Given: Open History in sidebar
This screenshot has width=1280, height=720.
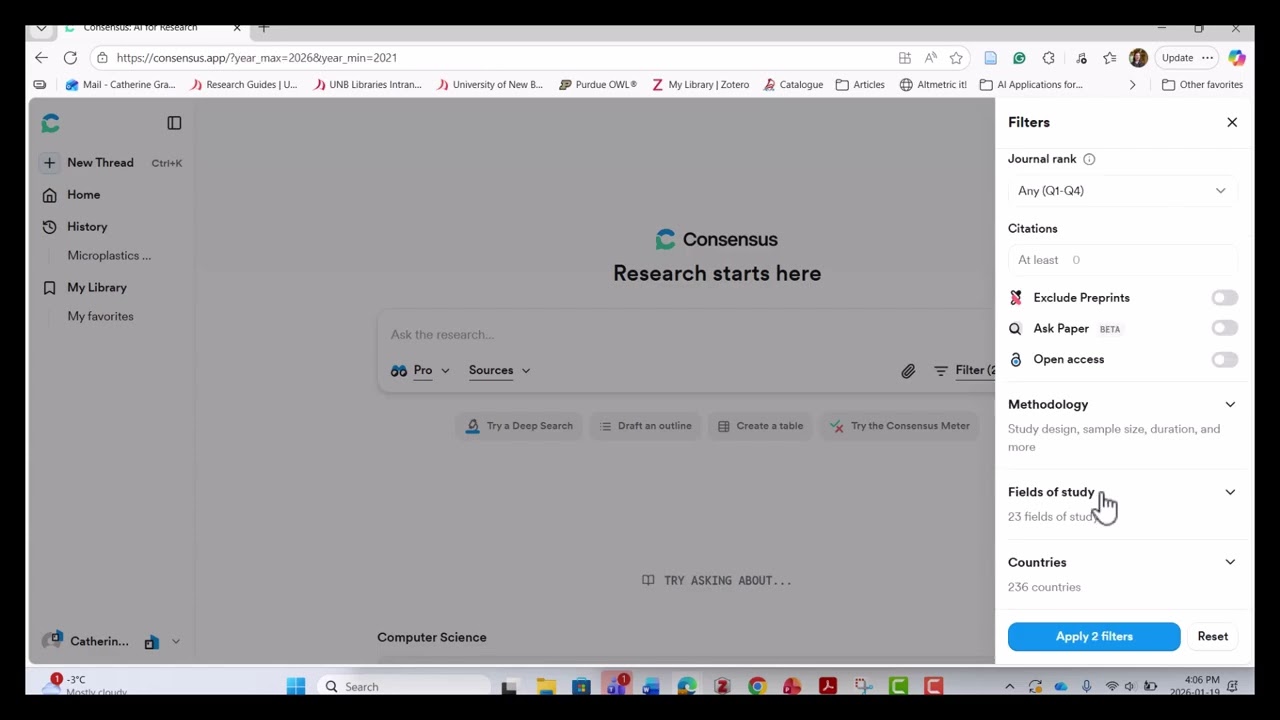Looking at the screenshot, I should click(87, 227).
